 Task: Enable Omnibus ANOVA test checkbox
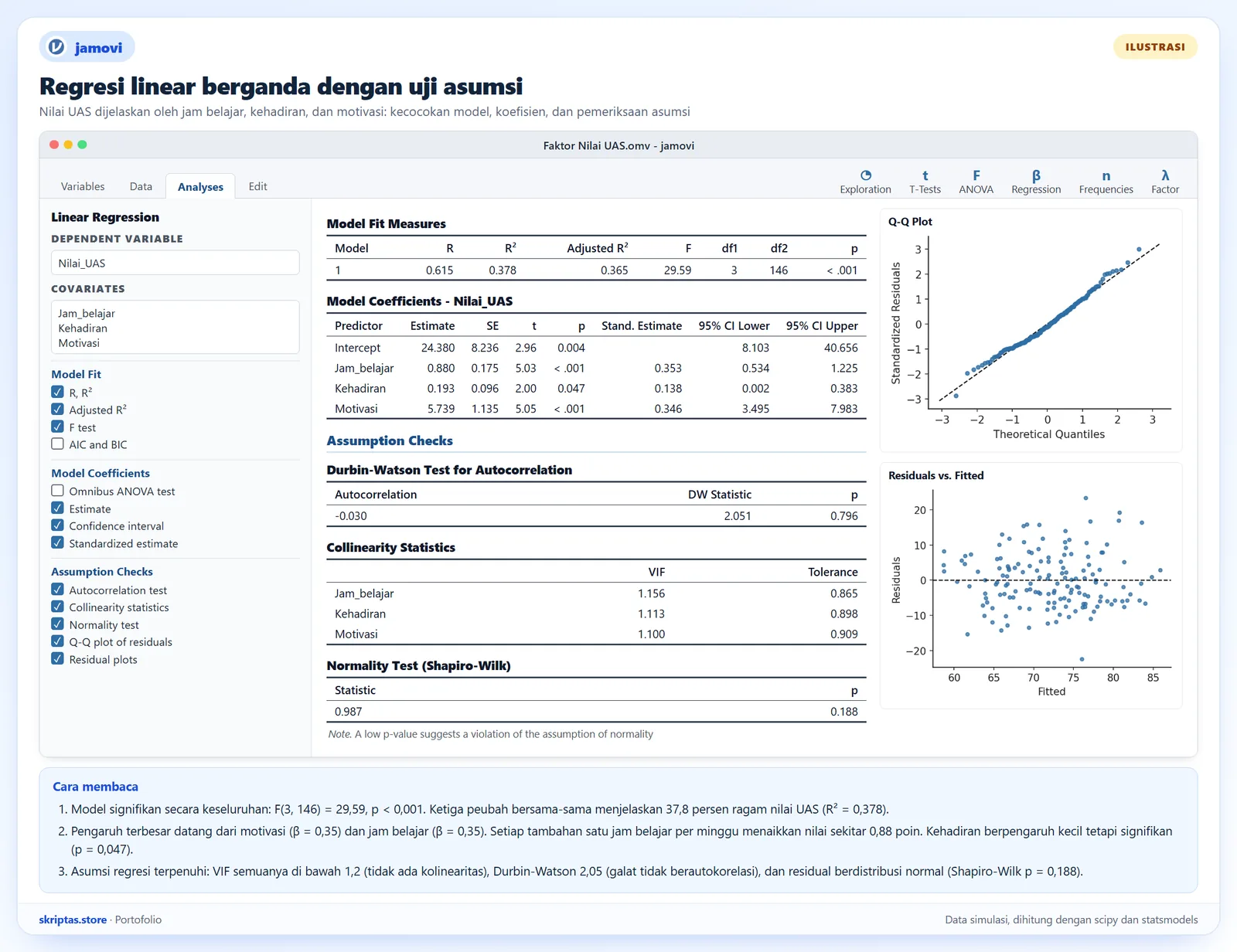click(x=57, y=491)
